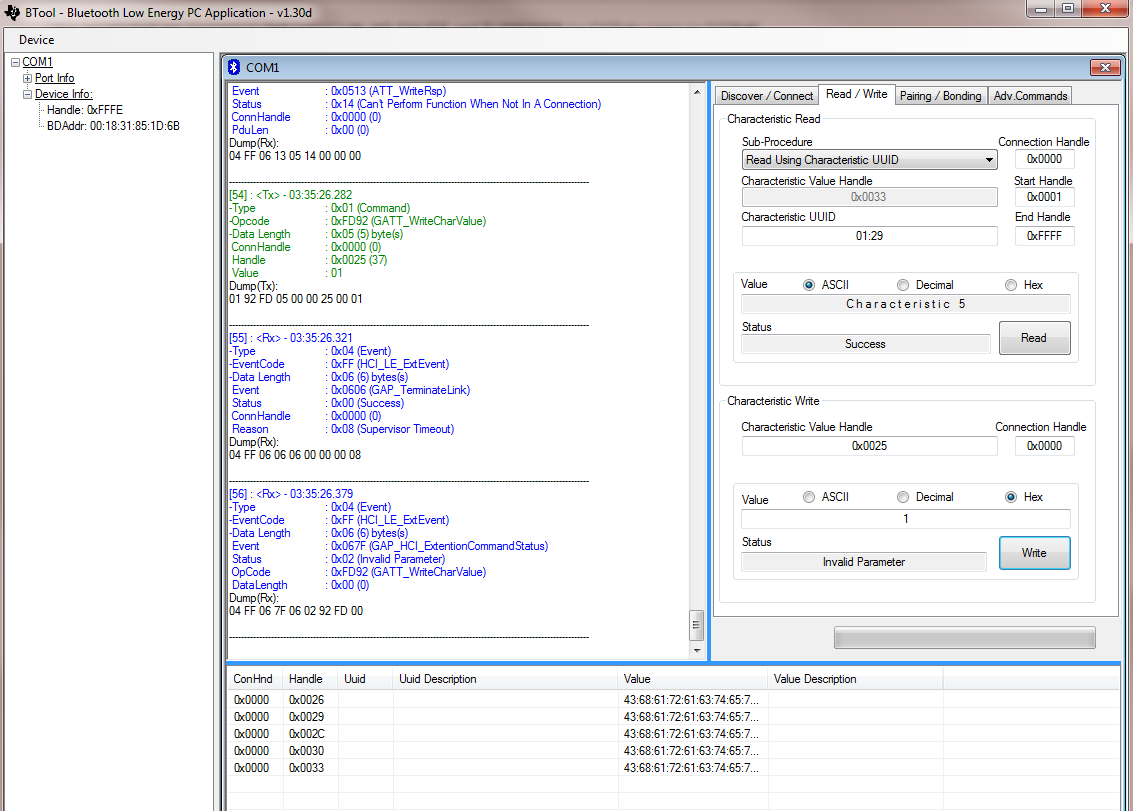Click the log scrollbar down arrow
Screen dimensions: 1133x811
tap(697, 650)
